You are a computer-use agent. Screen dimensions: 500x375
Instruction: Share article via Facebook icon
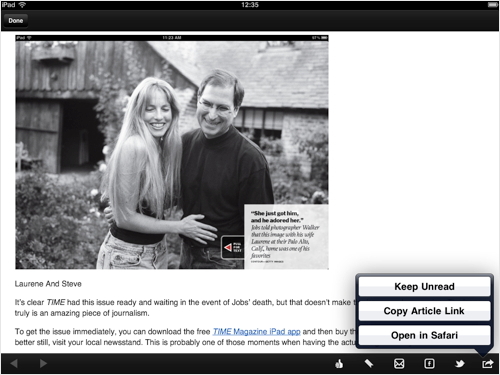tap(429, 364)
